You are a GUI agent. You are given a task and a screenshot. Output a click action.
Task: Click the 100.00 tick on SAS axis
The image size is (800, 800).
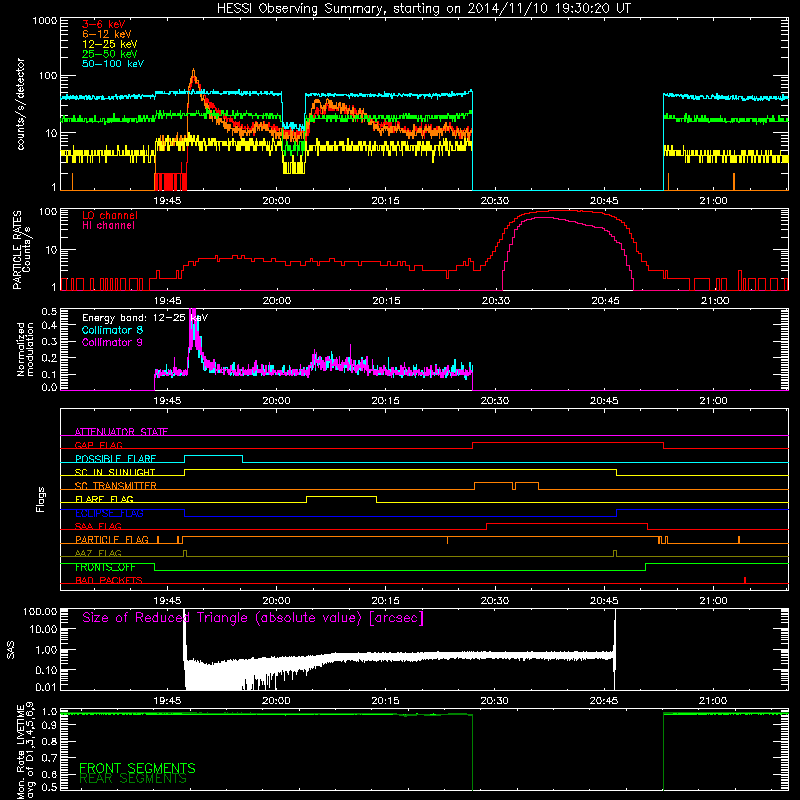pos(40,612)
